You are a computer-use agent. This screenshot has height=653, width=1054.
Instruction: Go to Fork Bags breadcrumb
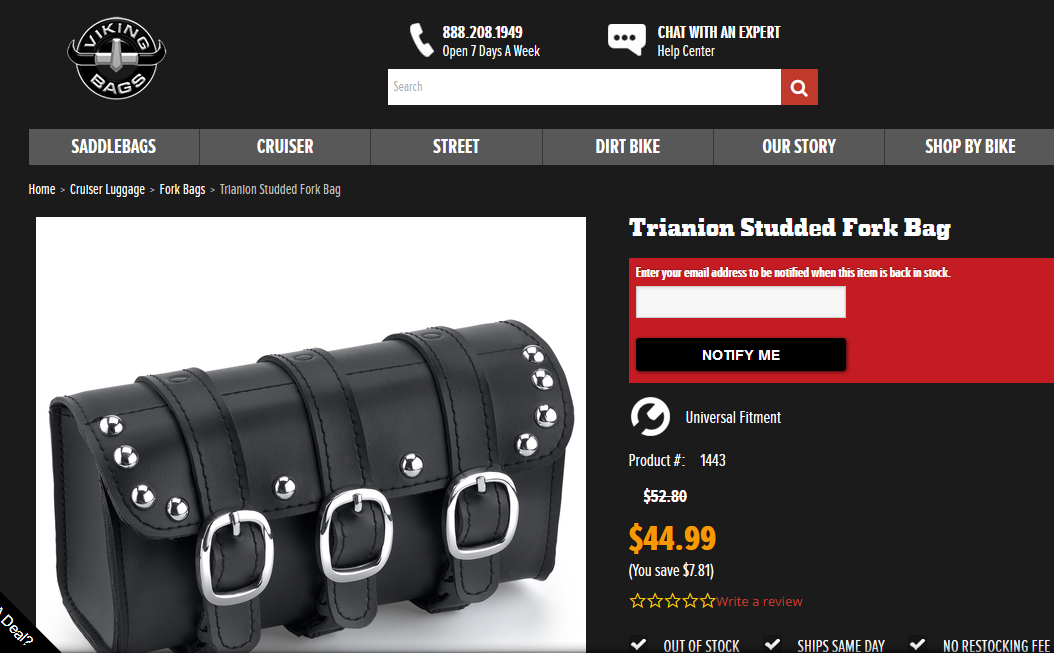click(x=182, y=190)
